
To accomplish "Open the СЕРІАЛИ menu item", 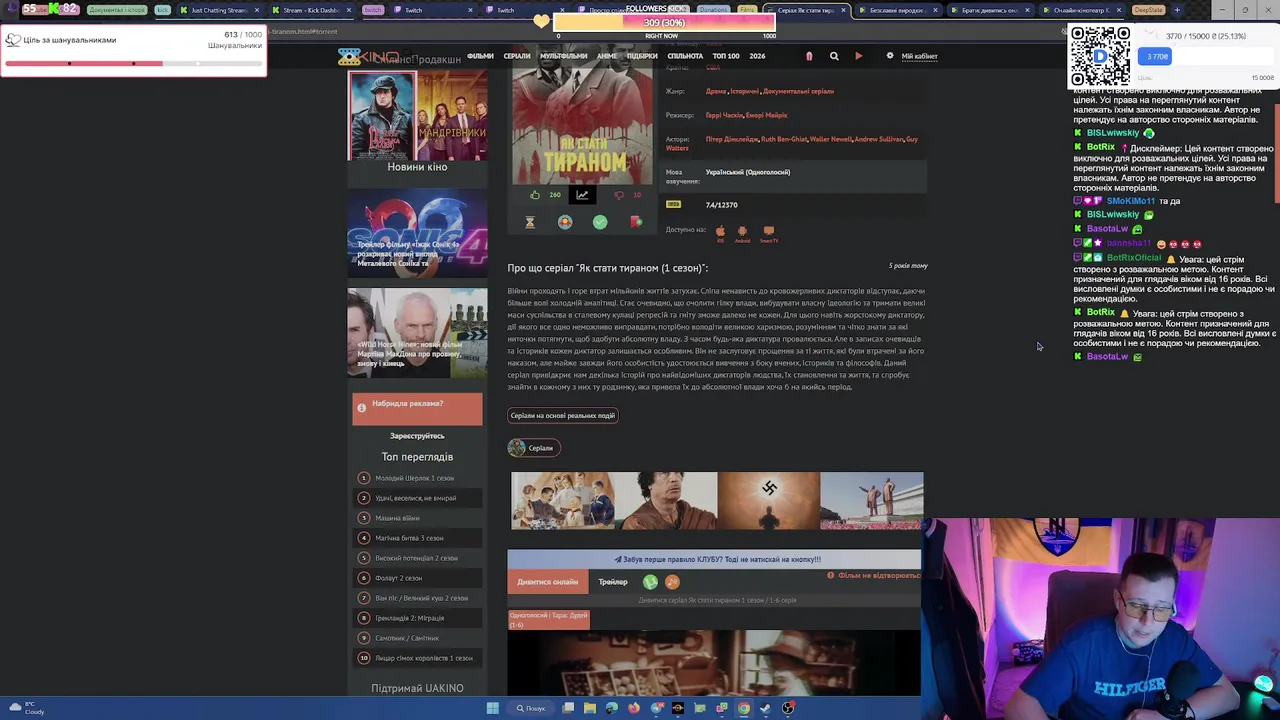I will [517, 56].
